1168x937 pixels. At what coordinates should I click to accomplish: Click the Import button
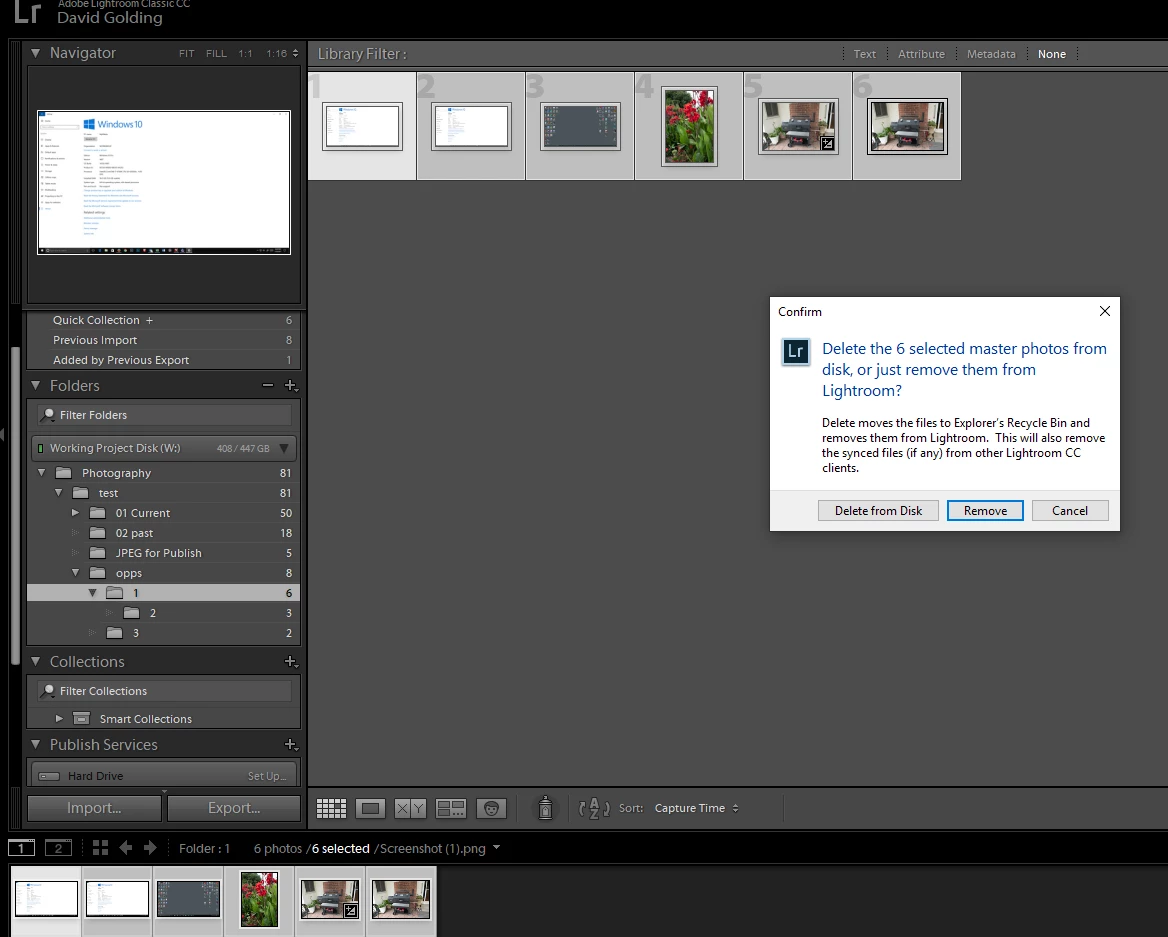point(95,807)
